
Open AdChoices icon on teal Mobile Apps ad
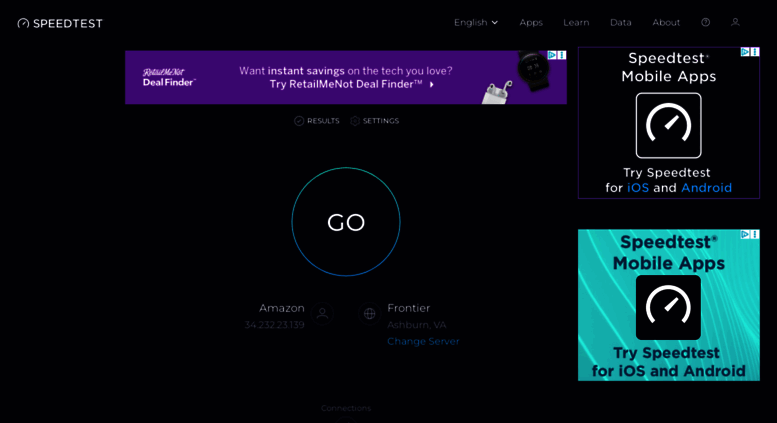[x=745, y=234]
